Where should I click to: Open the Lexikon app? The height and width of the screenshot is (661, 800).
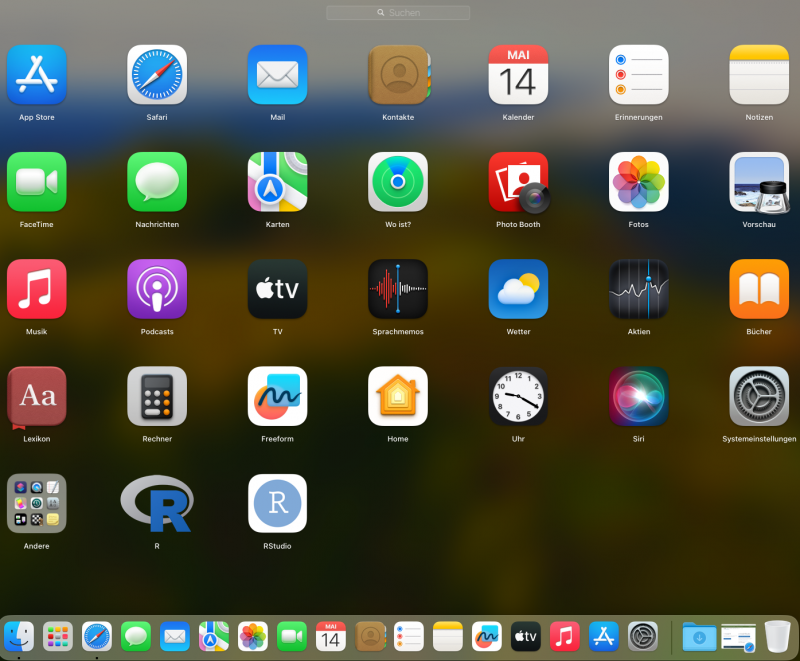point(37,397)
